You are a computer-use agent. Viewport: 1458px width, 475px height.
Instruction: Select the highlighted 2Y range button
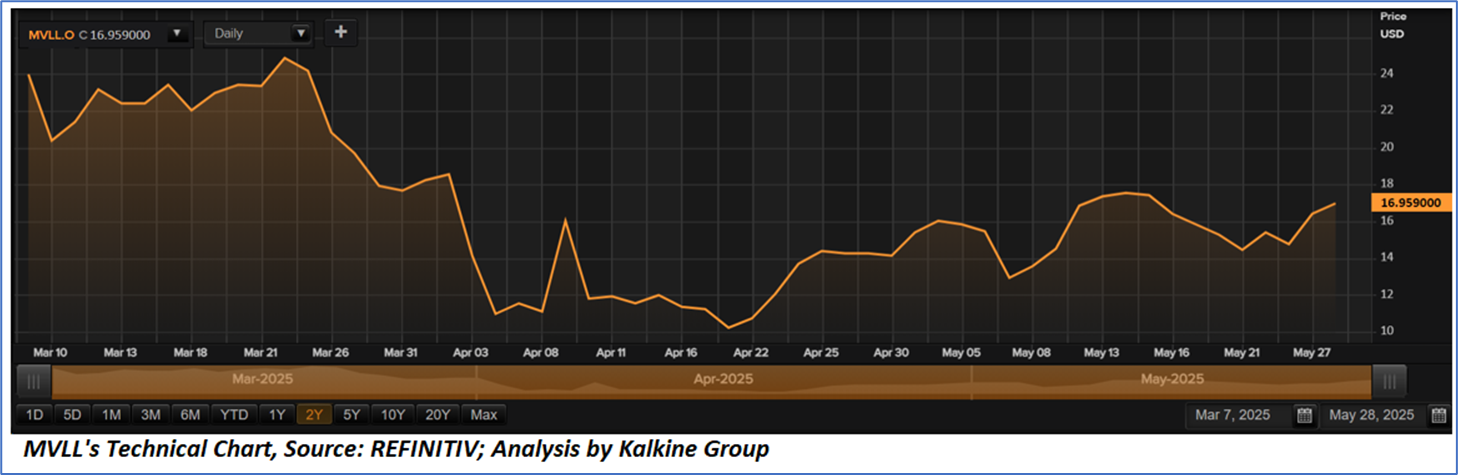click(x=314, y=414)
